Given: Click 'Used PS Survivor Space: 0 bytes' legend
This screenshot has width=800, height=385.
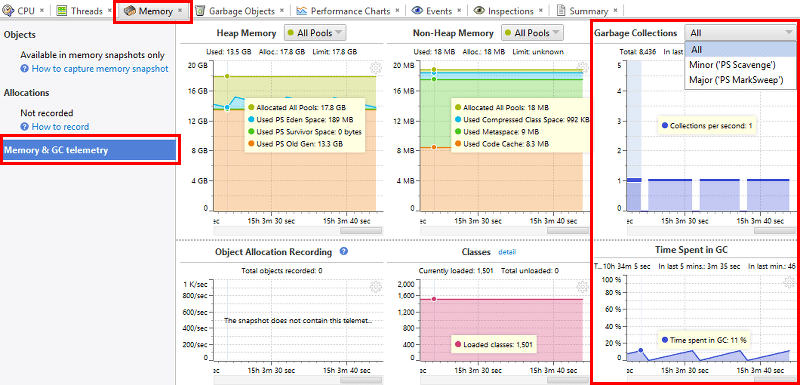Looking at the screenshot, I should click(x=305, y=132).
